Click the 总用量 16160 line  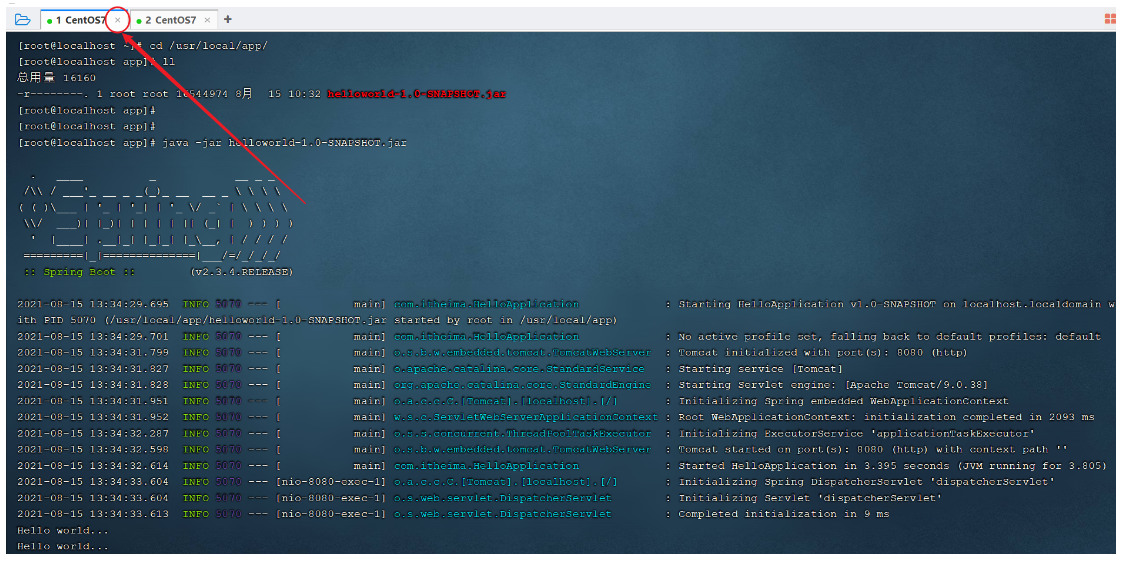[57, 78]
